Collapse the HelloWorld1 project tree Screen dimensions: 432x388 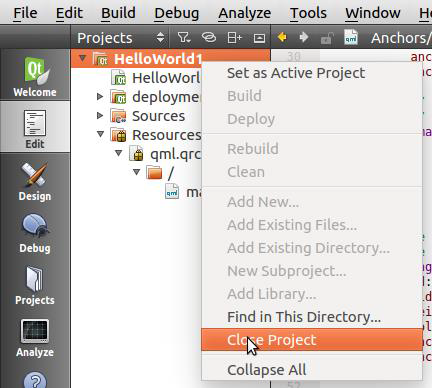82,59
